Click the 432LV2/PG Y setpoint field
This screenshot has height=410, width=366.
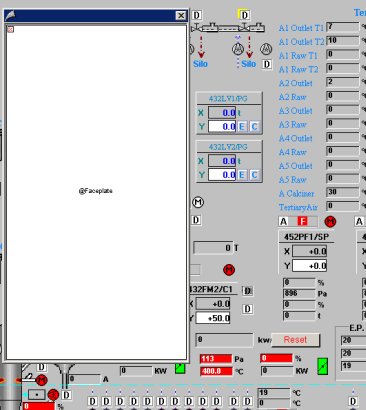point(222,175)
